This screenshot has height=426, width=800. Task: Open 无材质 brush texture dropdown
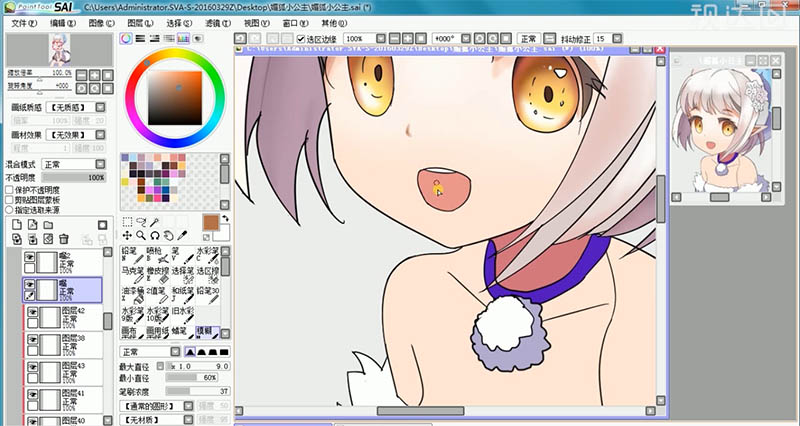point(188,420)
